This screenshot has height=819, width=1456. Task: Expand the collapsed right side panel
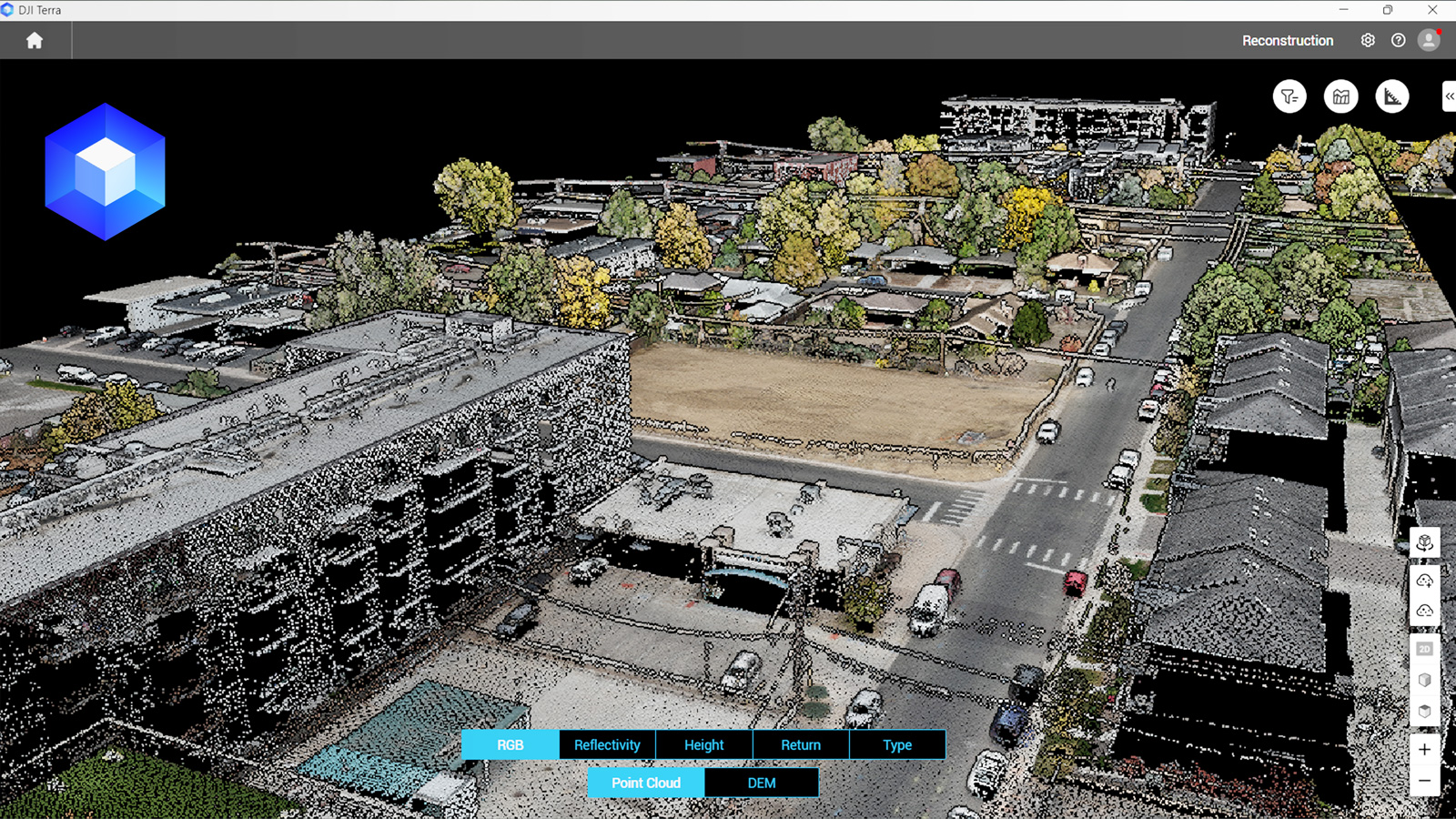[x=1449, y=96]
